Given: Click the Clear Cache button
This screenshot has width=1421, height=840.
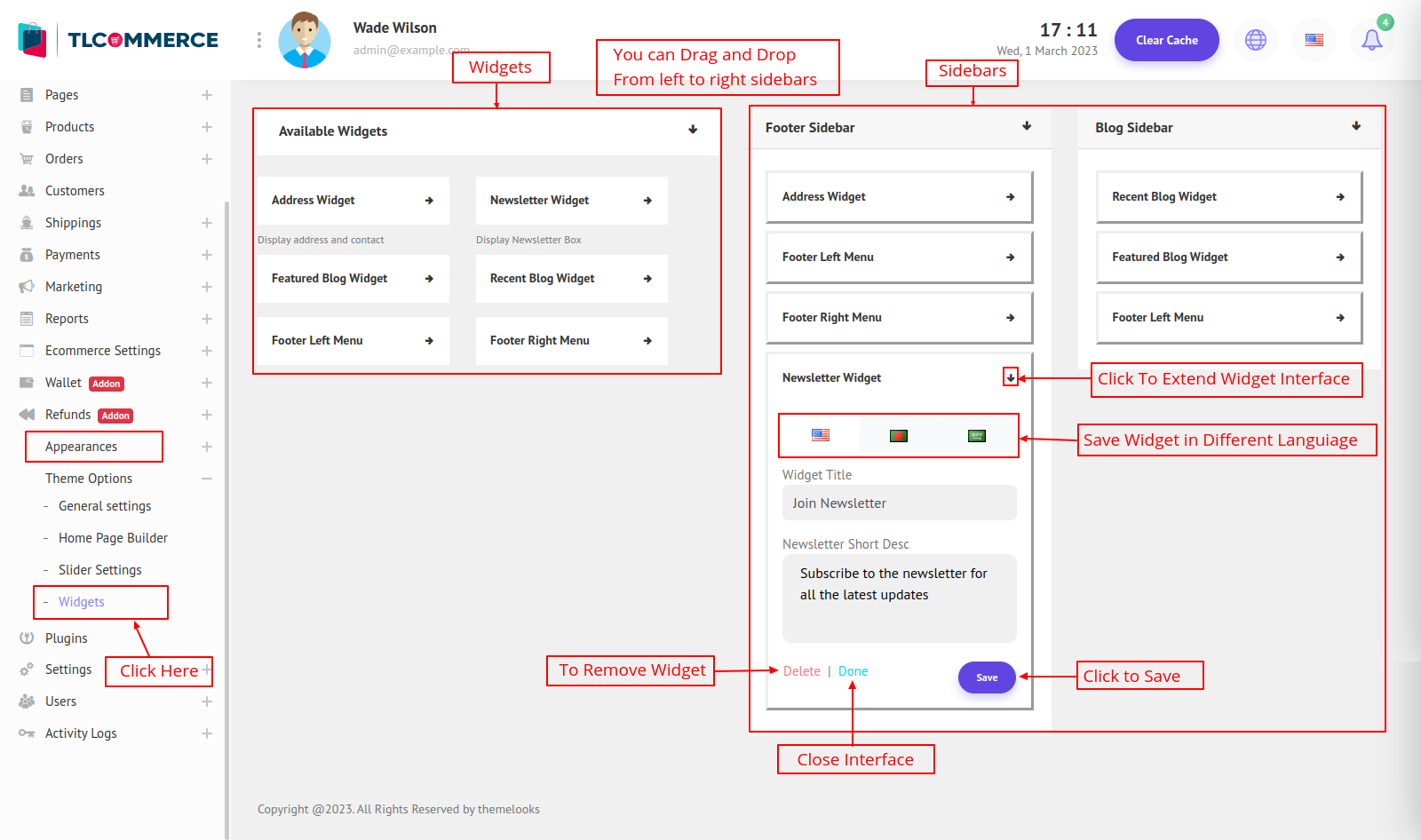Looking at the screenshot, I should tap(1166, 40).
